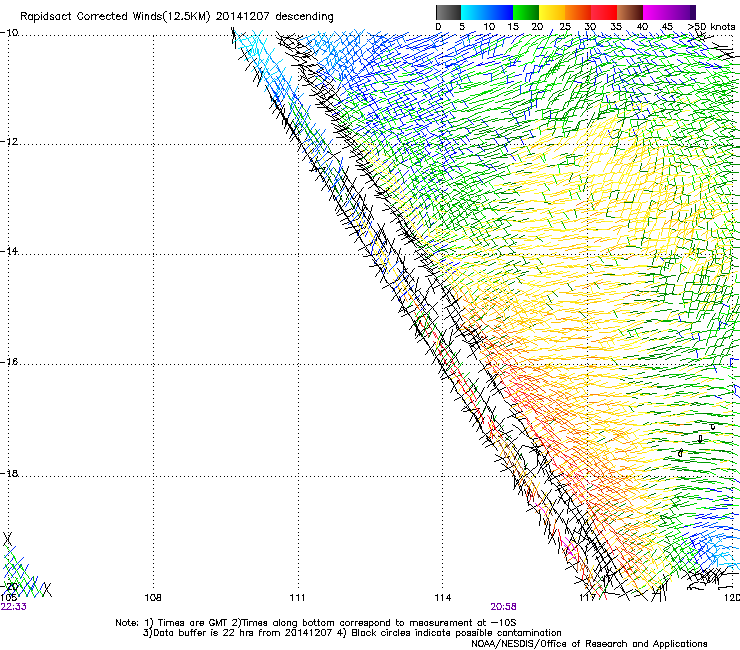This screenshot has height=650, width=740.
Task: Click the blue 10-15 knots legend swatch
Action: (500, 12)
